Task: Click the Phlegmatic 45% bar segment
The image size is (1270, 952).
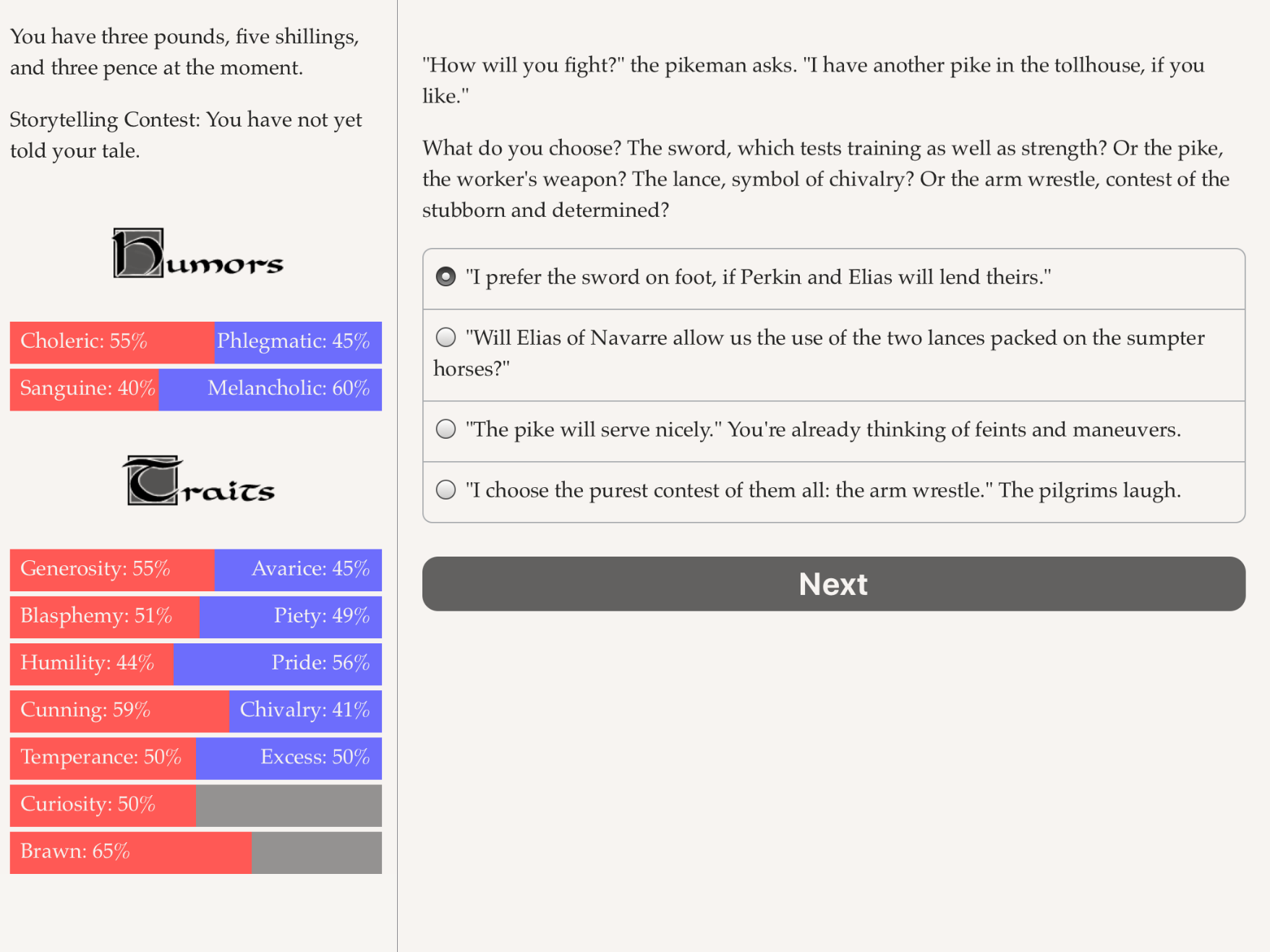Action: tap(298, 342)
